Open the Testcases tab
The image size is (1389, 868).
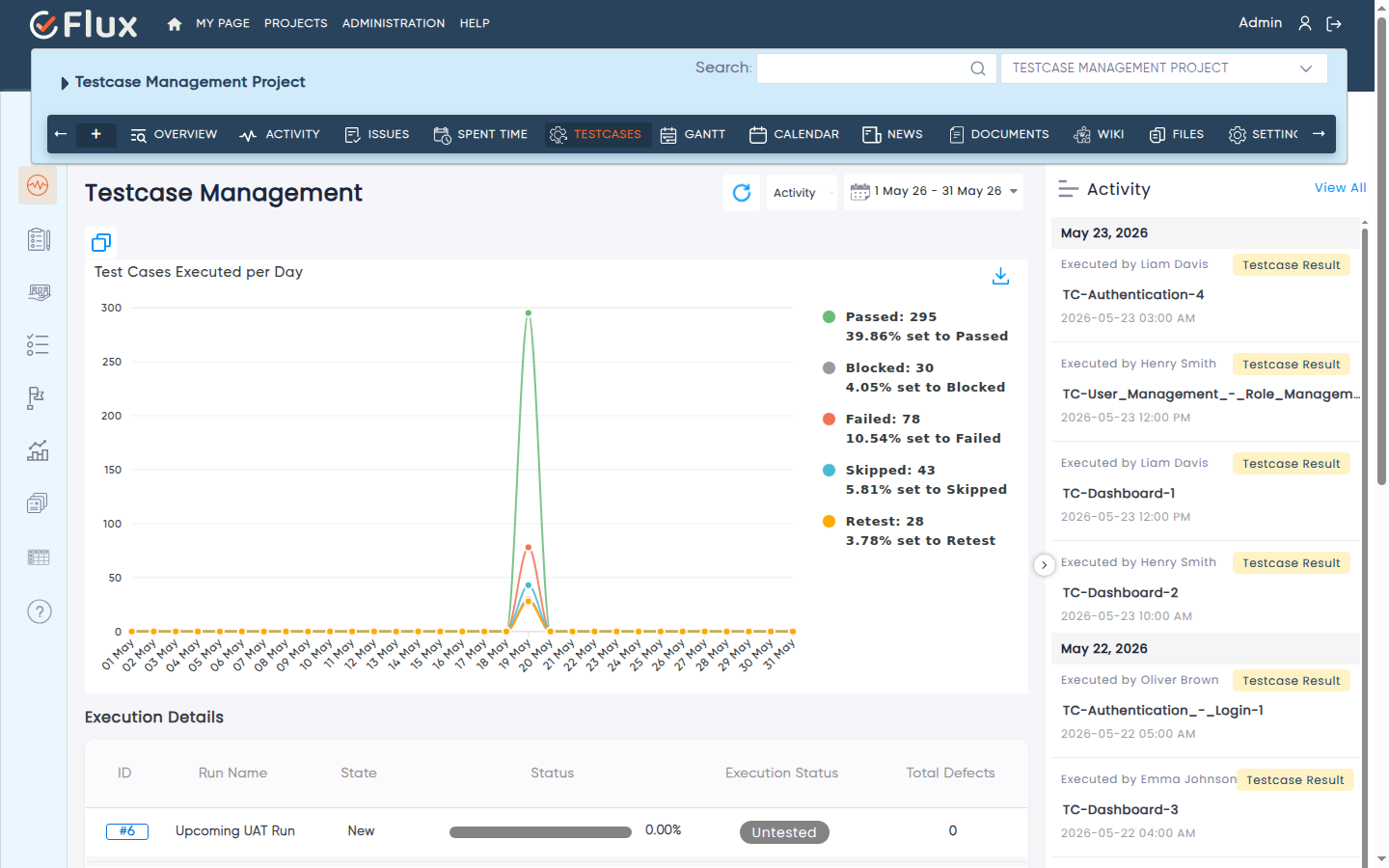(596, 135)
